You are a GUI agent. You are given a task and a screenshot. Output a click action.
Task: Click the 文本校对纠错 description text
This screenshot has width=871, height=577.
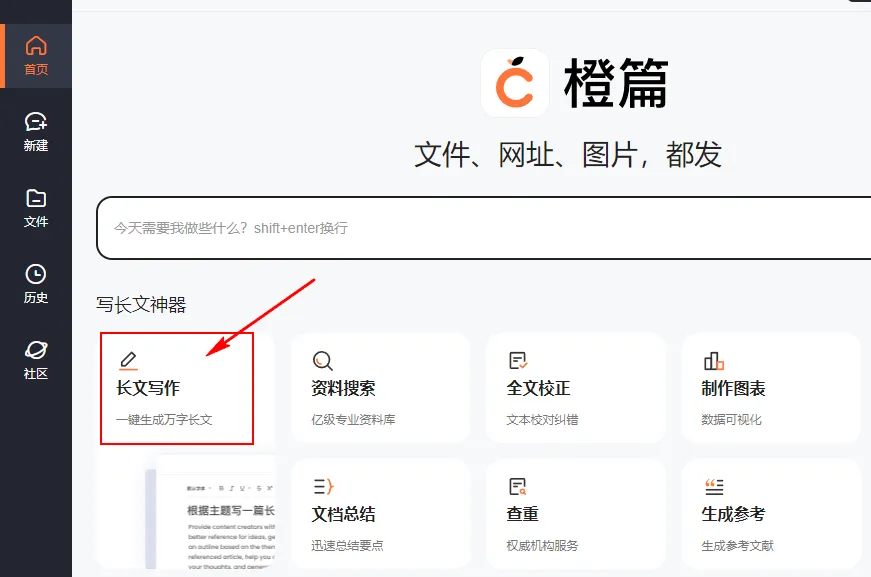pyautogui.click(x=542, y=420)
